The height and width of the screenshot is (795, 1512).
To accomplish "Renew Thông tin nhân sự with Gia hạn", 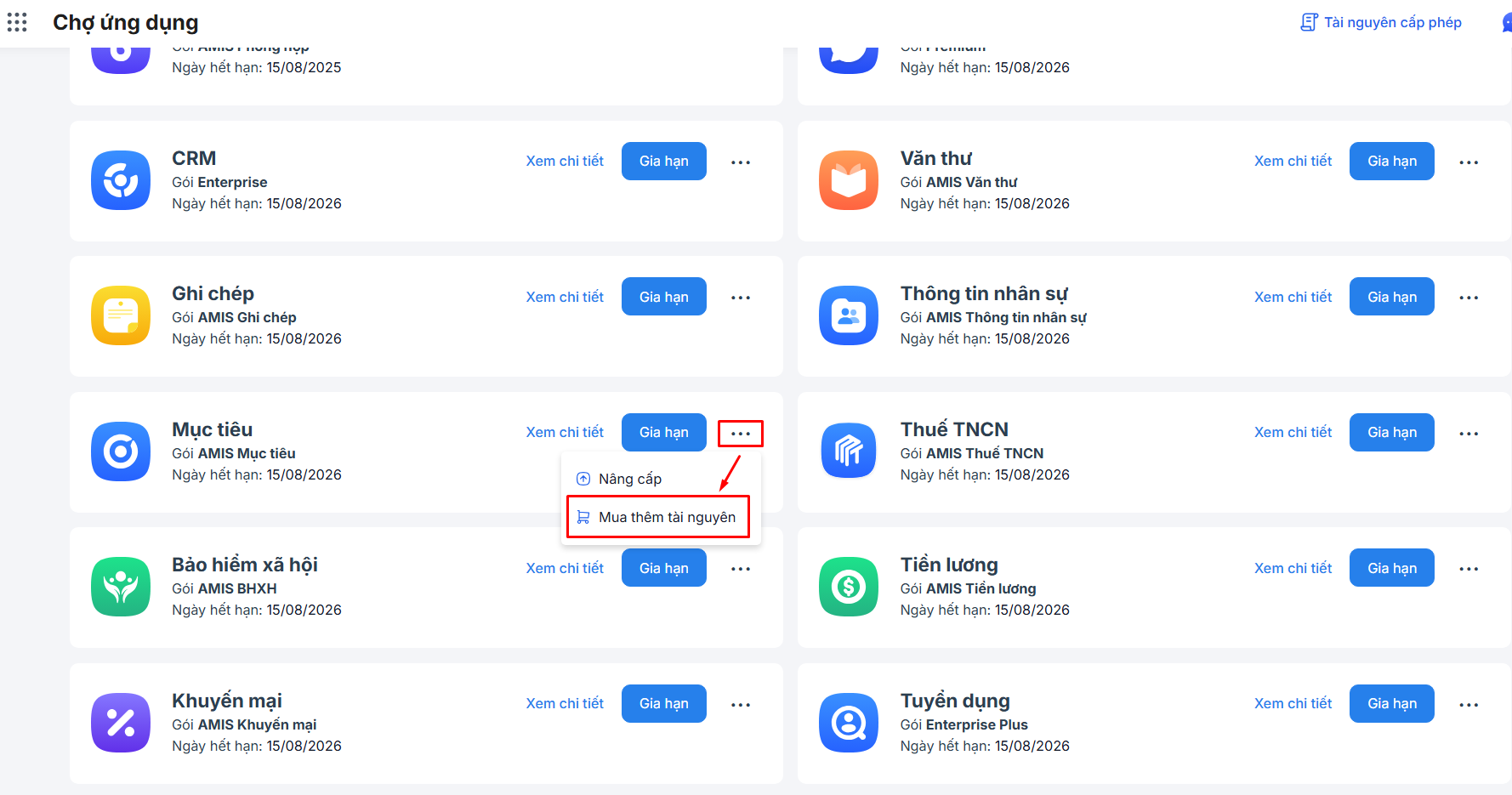I will tap(1392, 297).
